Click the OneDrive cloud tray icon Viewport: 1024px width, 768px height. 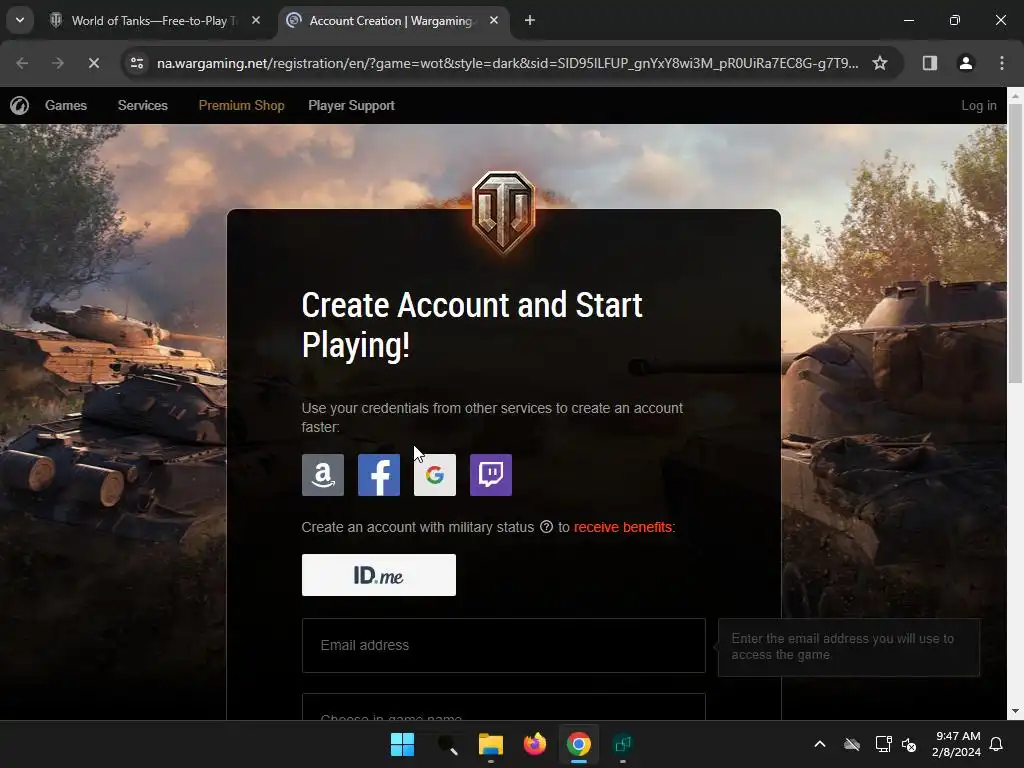[852, 744]
